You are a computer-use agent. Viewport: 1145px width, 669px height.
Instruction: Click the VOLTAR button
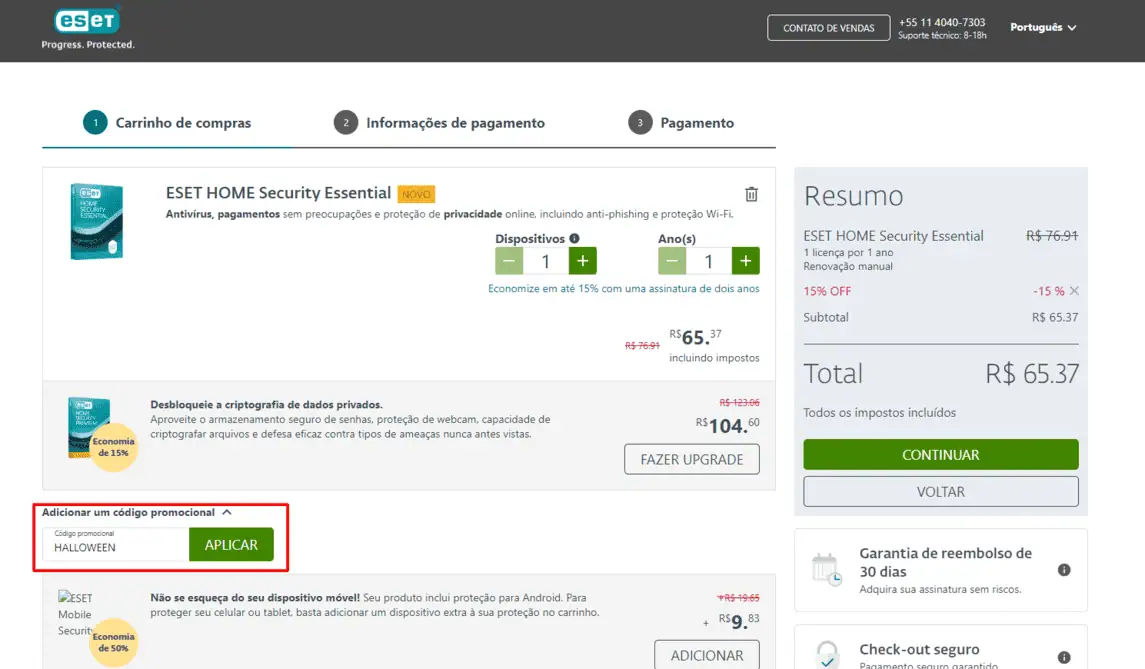click(941, 492)
